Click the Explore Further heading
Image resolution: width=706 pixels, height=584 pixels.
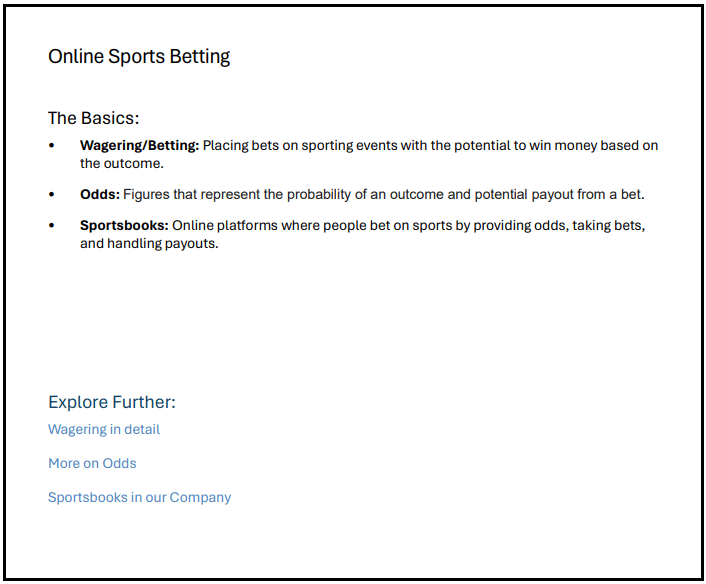tap(111, 402)
